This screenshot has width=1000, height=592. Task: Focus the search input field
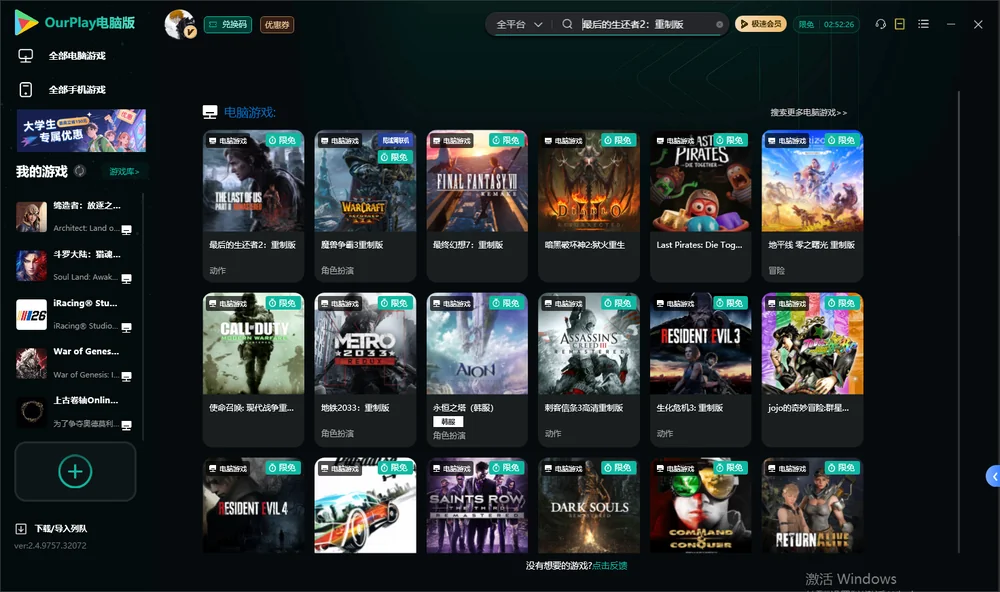646,24
